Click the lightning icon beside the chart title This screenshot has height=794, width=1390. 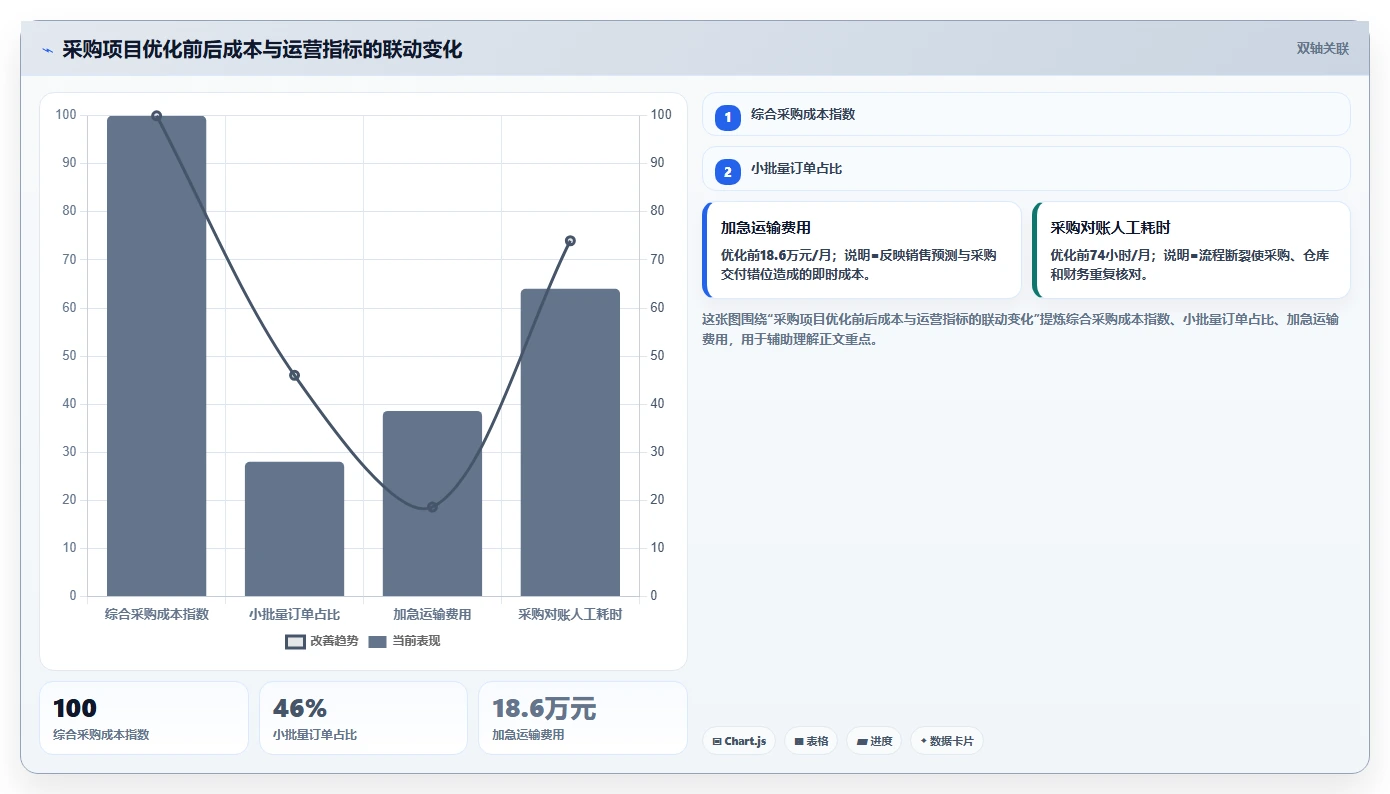point(47,50)
